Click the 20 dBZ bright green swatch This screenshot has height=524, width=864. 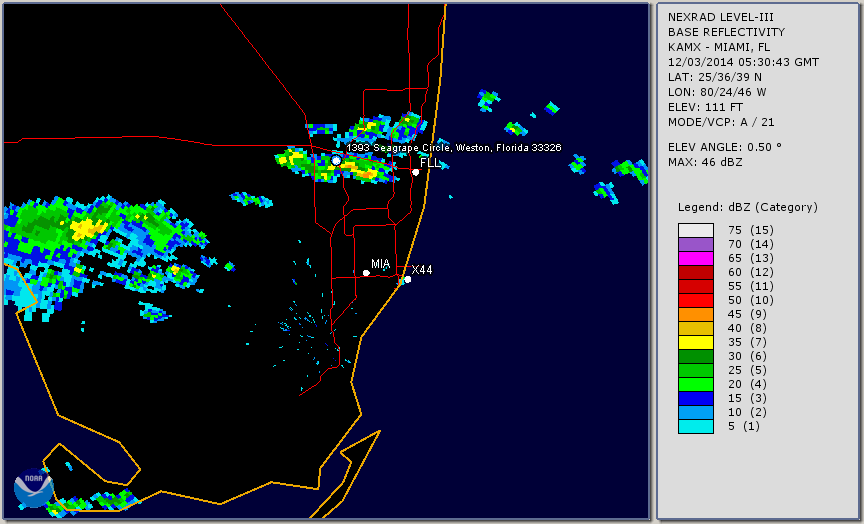tap(696, 385)
